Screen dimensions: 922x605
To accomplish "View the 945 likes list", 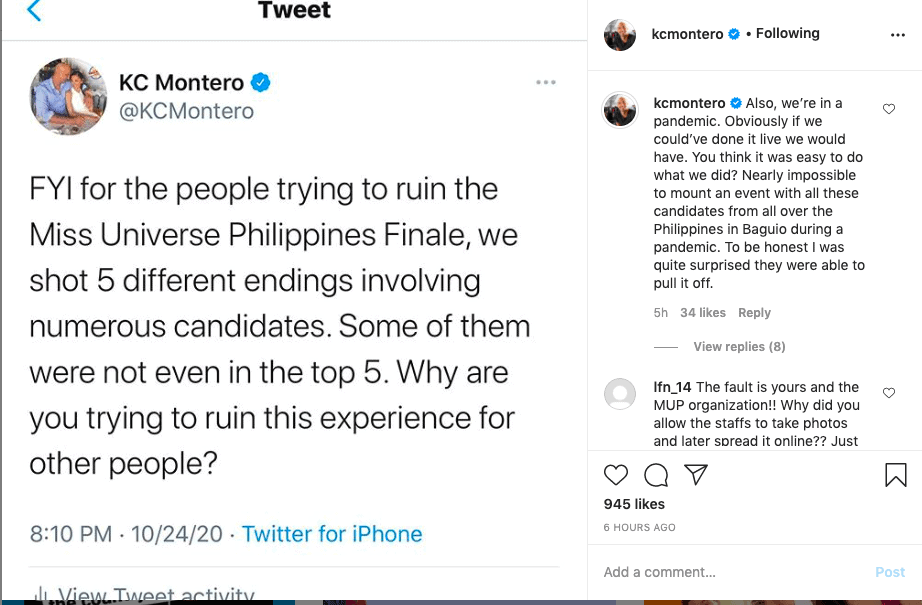I will click(x=634, y=504).
